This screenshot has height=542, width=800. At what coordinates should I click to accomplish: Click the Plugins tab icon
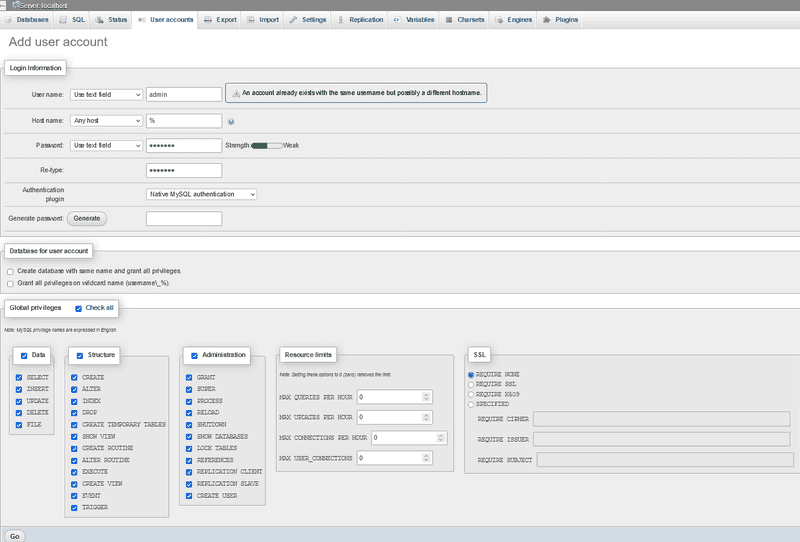click(546, 20)
